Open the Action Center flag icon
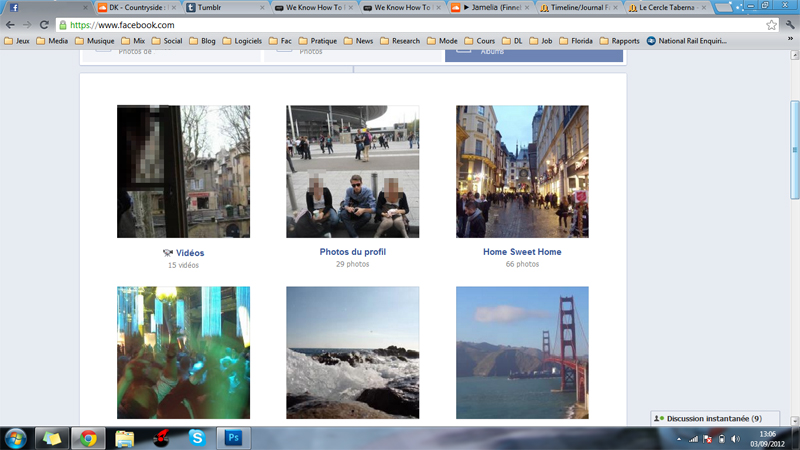Image resolution: width=800 pixels, height=450 pixels. click(707, 439)
